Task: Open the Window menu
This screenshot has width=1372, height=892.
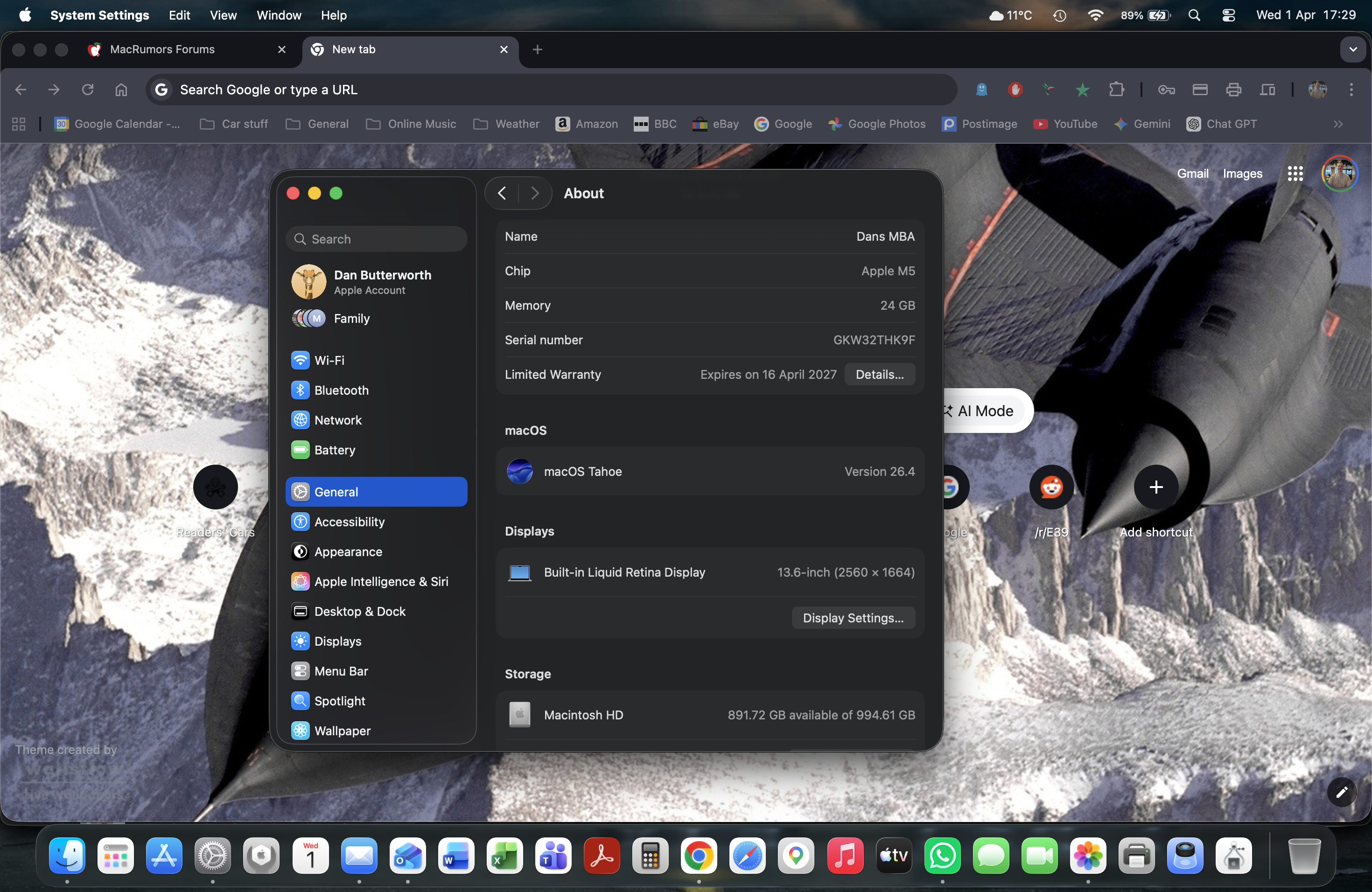Action: pos(279,15)
